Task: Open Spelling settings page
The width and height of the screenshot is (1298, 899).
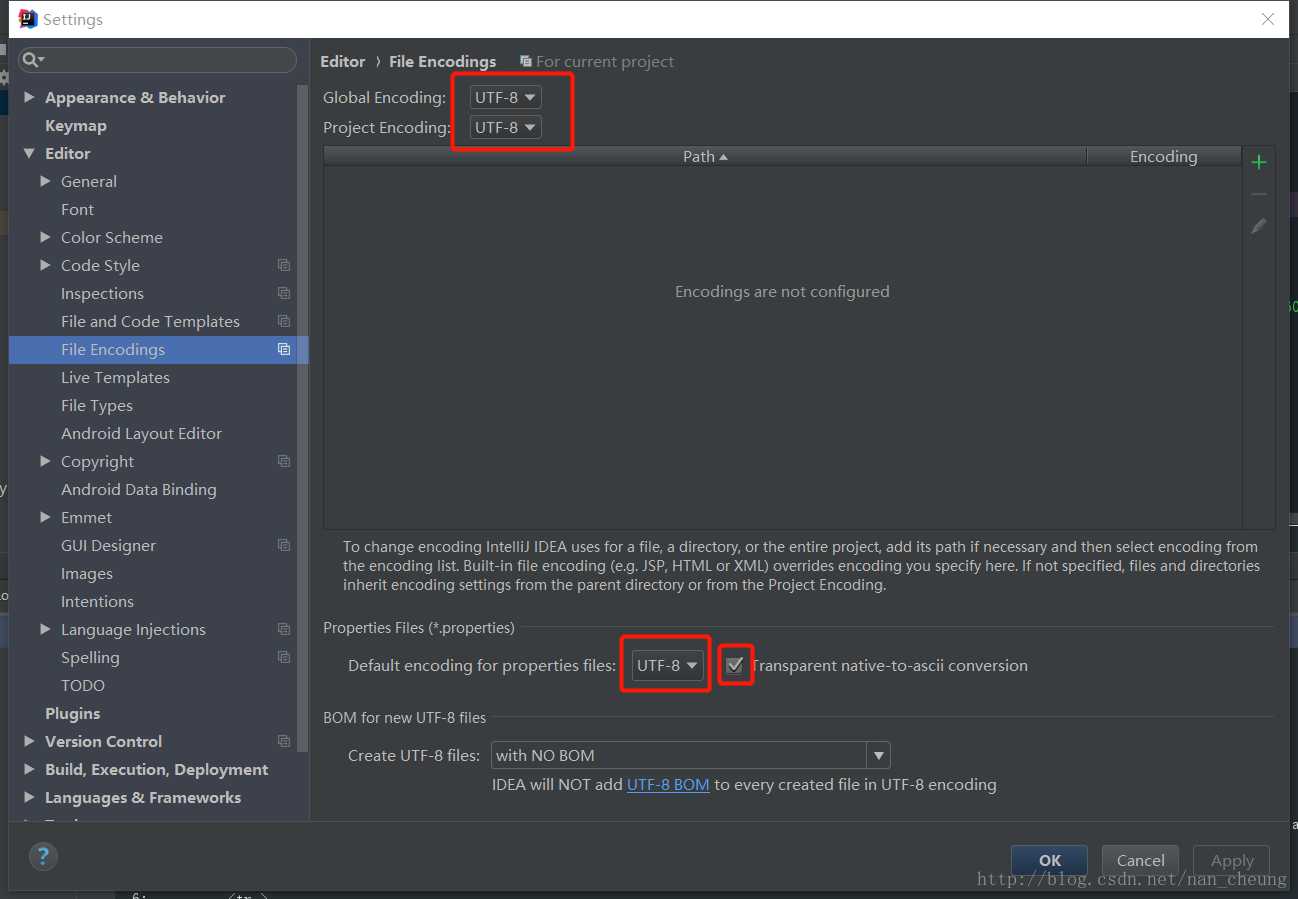Action: pos(90,657)
